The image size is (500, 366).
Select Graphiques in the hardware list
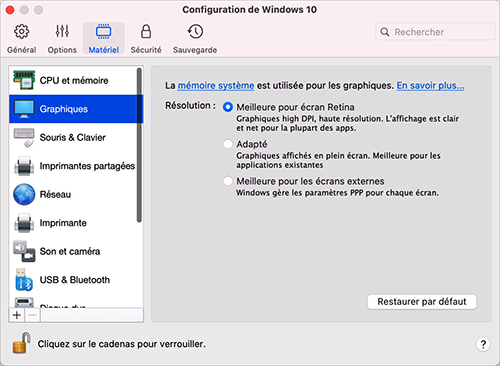(x=76, y=109)
